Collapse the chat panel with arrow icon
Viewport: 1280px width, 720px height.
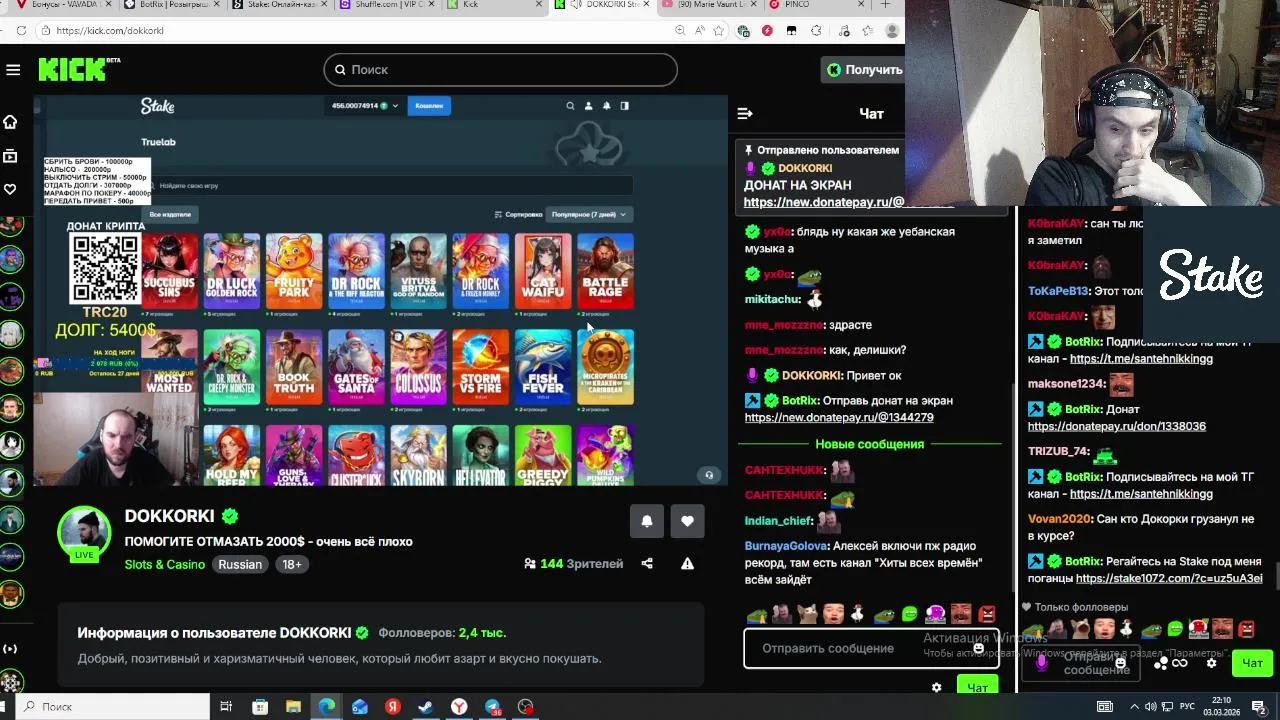(x=745, y=114)
